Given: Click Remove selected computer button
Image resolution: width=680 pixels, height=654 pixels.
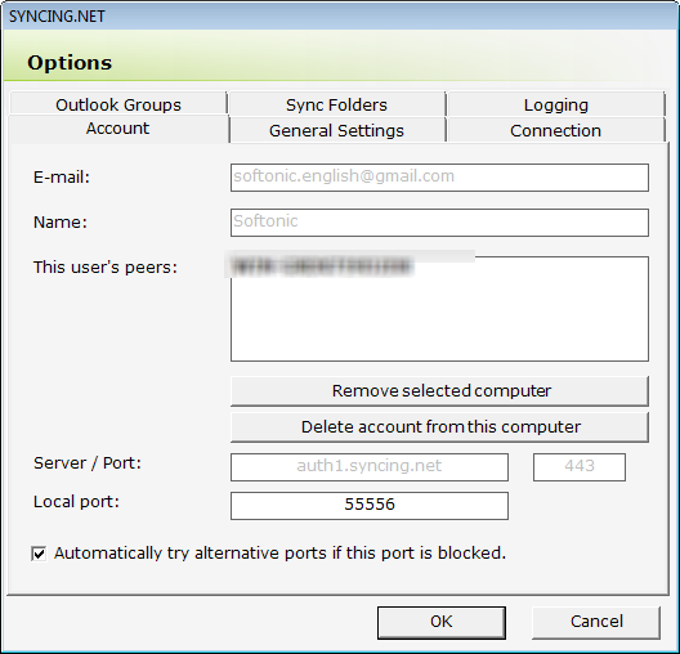Looking at the screenshot, I should point(439,391).
